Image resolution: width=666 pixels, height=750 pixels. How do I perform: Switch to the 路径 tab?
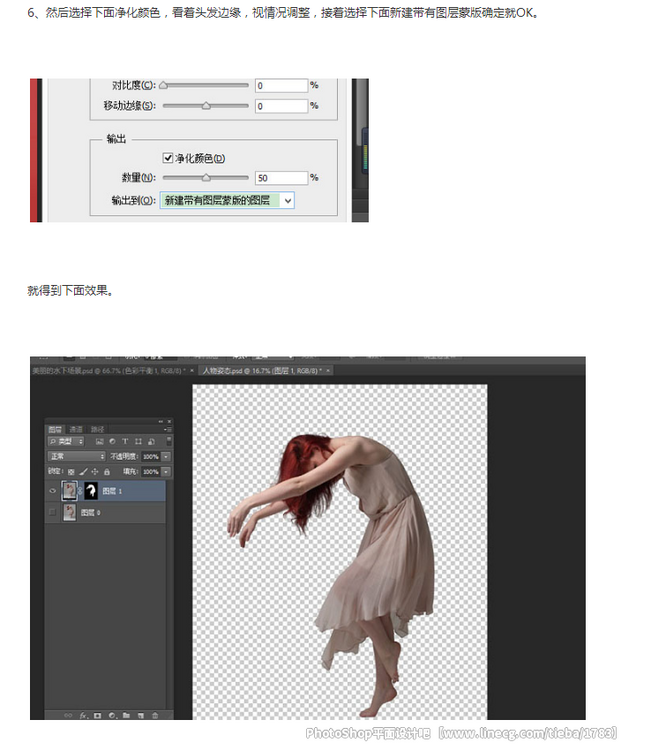[x=98, y=430]
